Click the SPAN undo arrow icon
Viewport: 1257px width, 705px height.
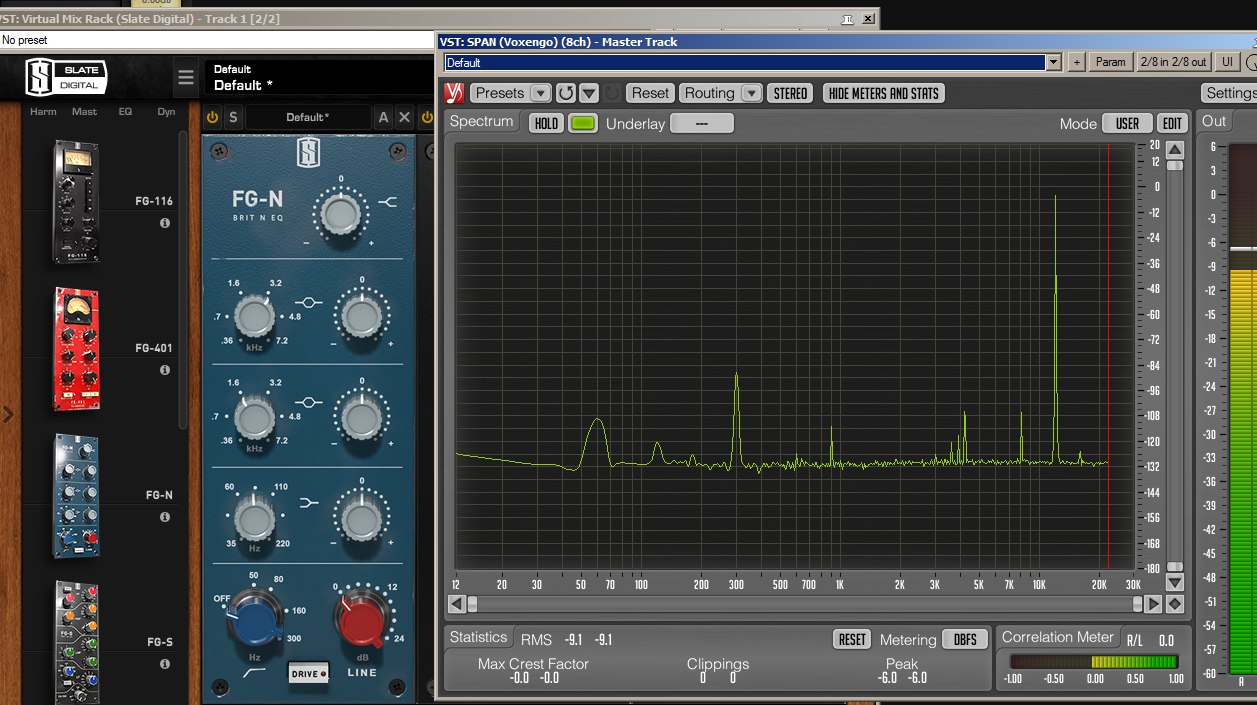566,93
